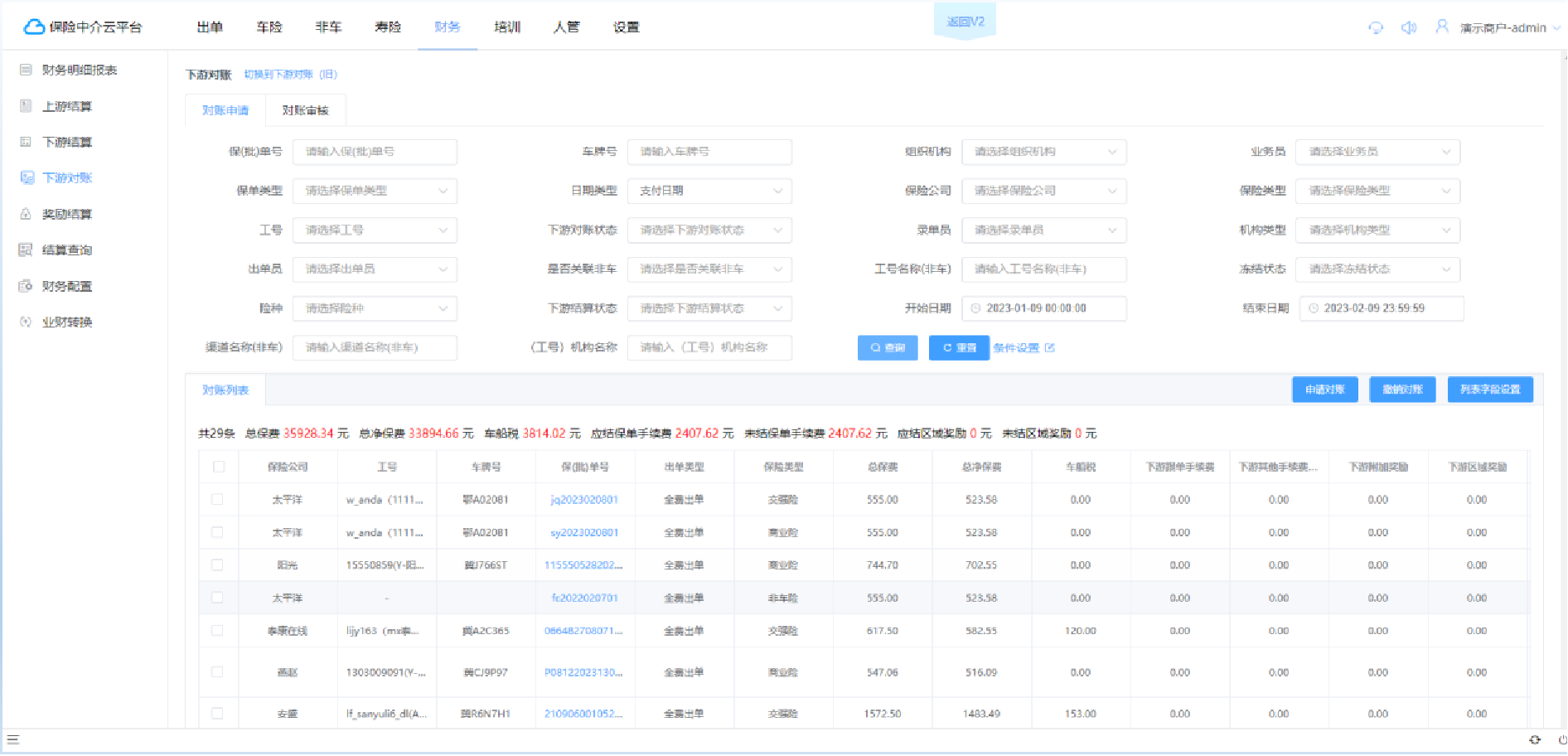Open the 人管 top menu
This screenshot has height=756, width=1568.
pos(567,27)
